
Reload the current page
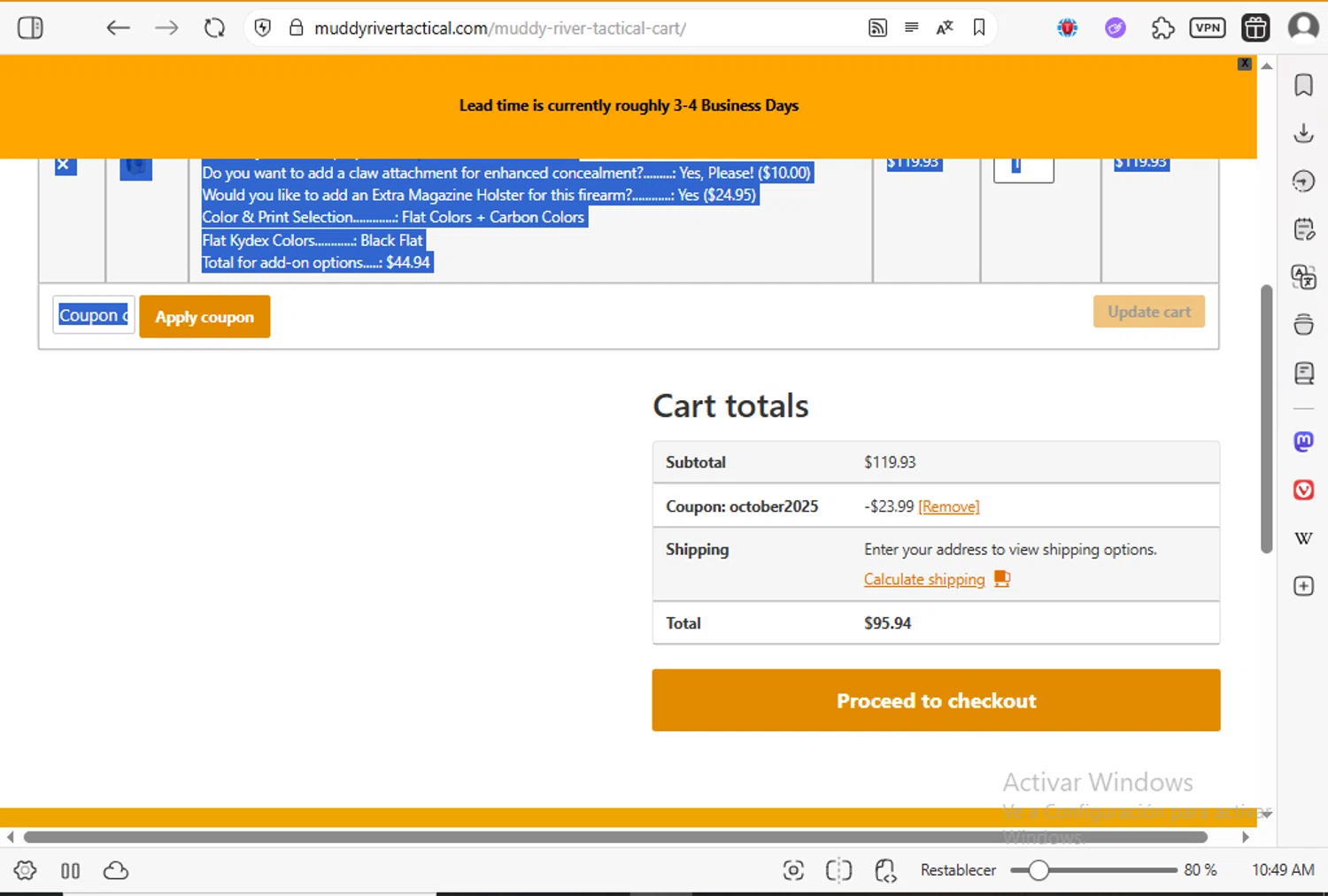coord(214,27)
